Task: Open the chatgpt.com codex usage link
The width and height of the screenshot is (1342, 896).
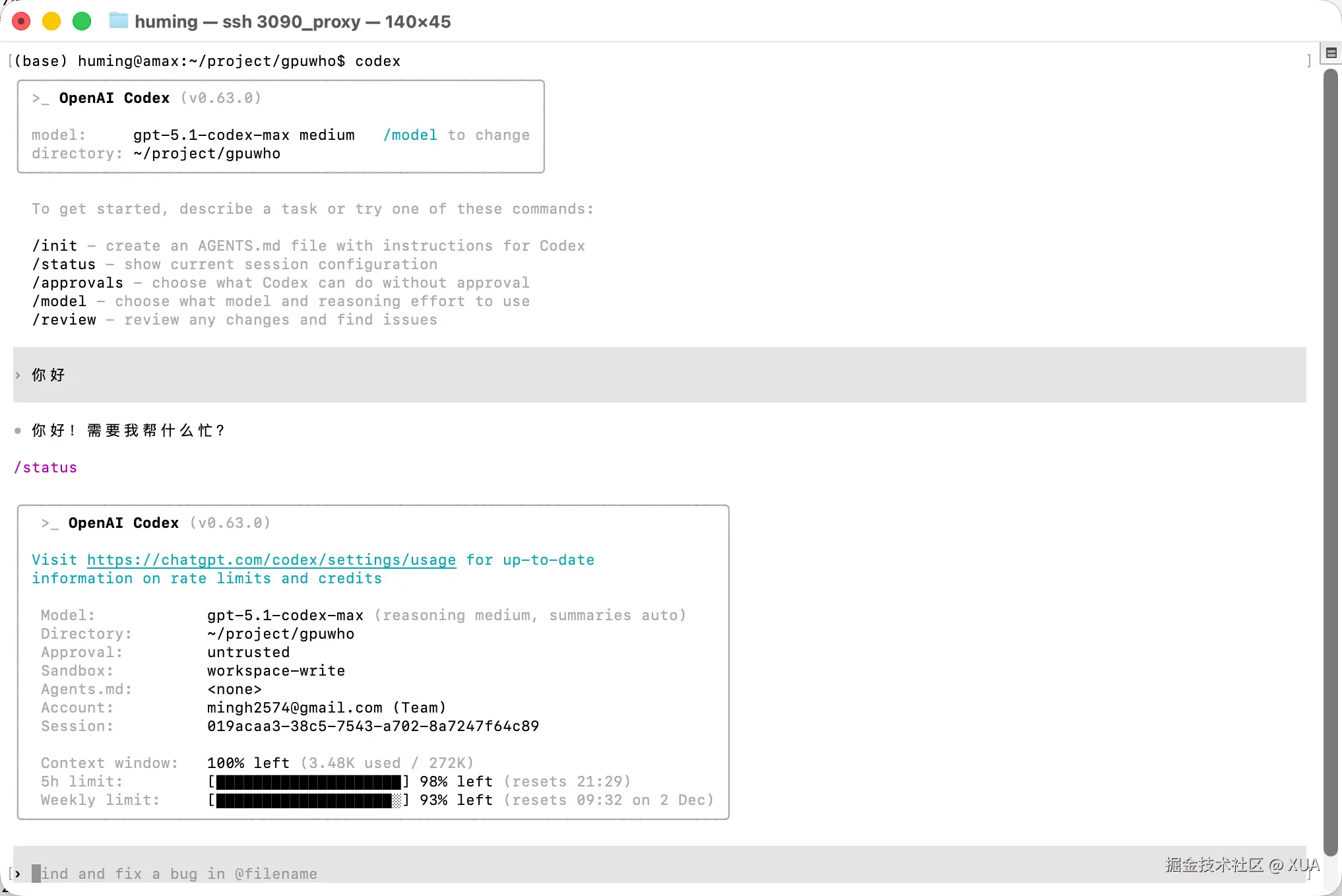Action: tap(271, 560)
